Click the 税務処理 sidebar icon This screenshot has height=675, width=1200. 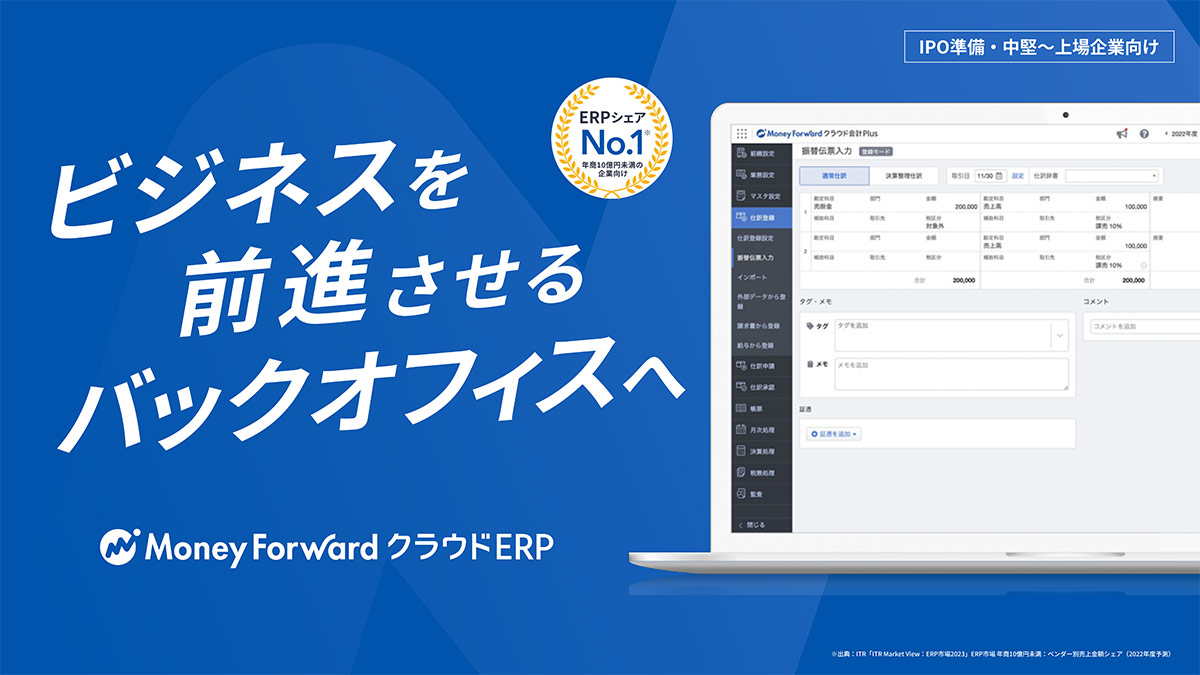pyautogui.click(x=741, y=472)
